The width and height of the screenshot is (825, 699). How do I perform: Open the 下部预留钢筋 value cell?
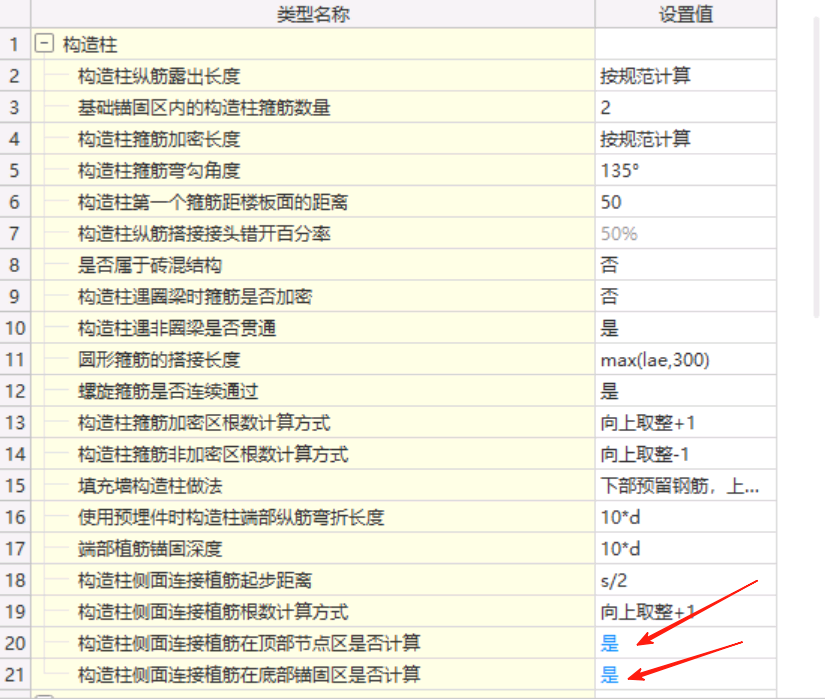686,486
